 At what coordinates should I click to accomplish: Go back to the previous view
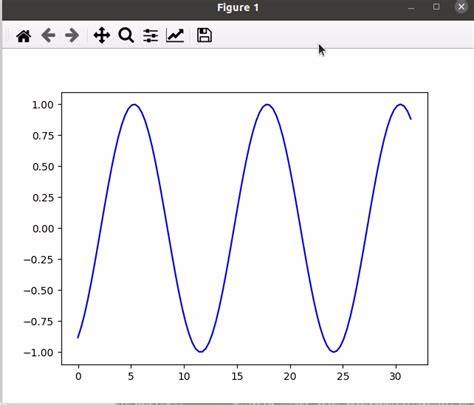tap(48, 35)
